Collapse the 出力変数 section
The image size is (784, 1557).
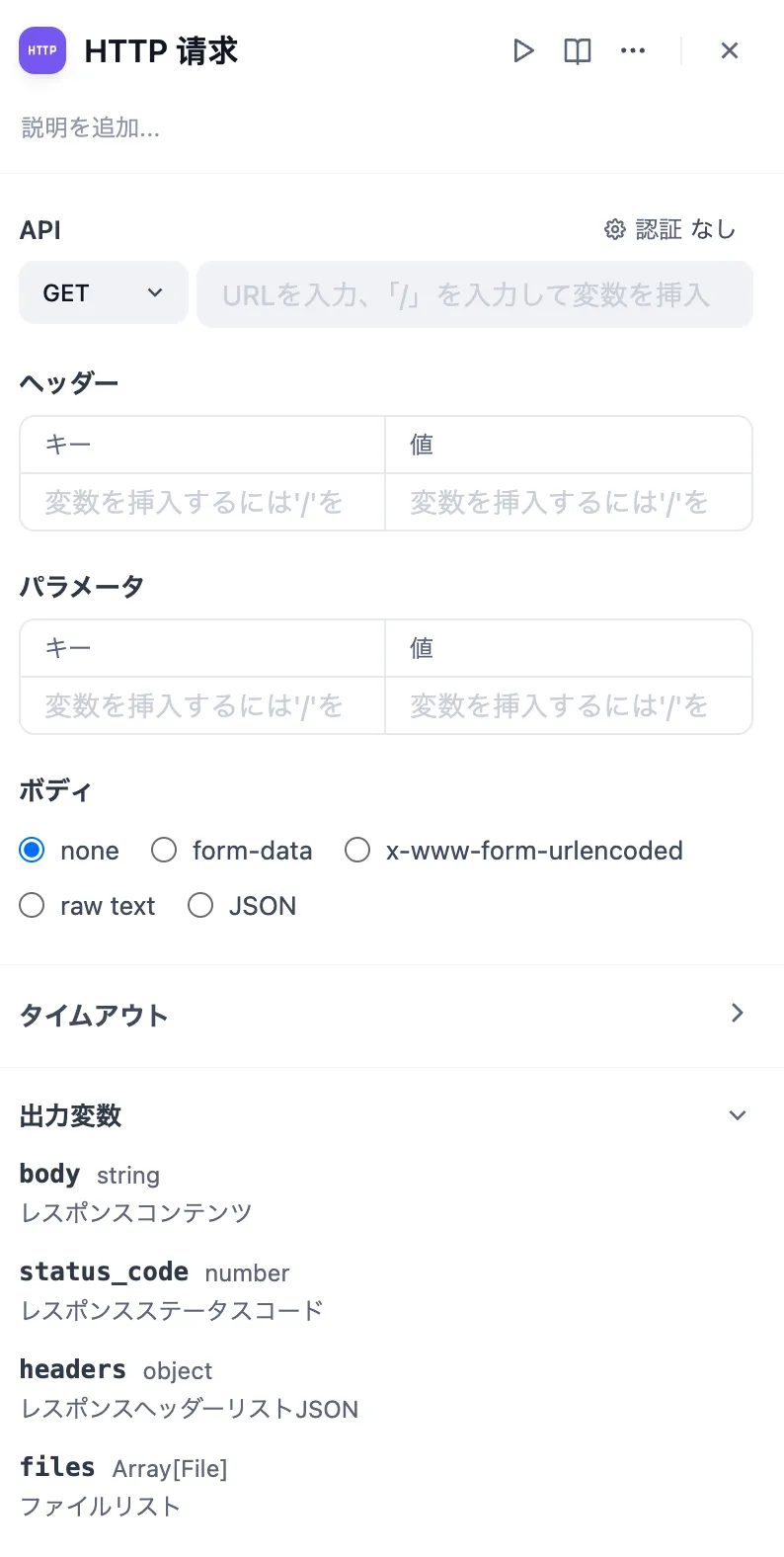[x=737, y=1115]
